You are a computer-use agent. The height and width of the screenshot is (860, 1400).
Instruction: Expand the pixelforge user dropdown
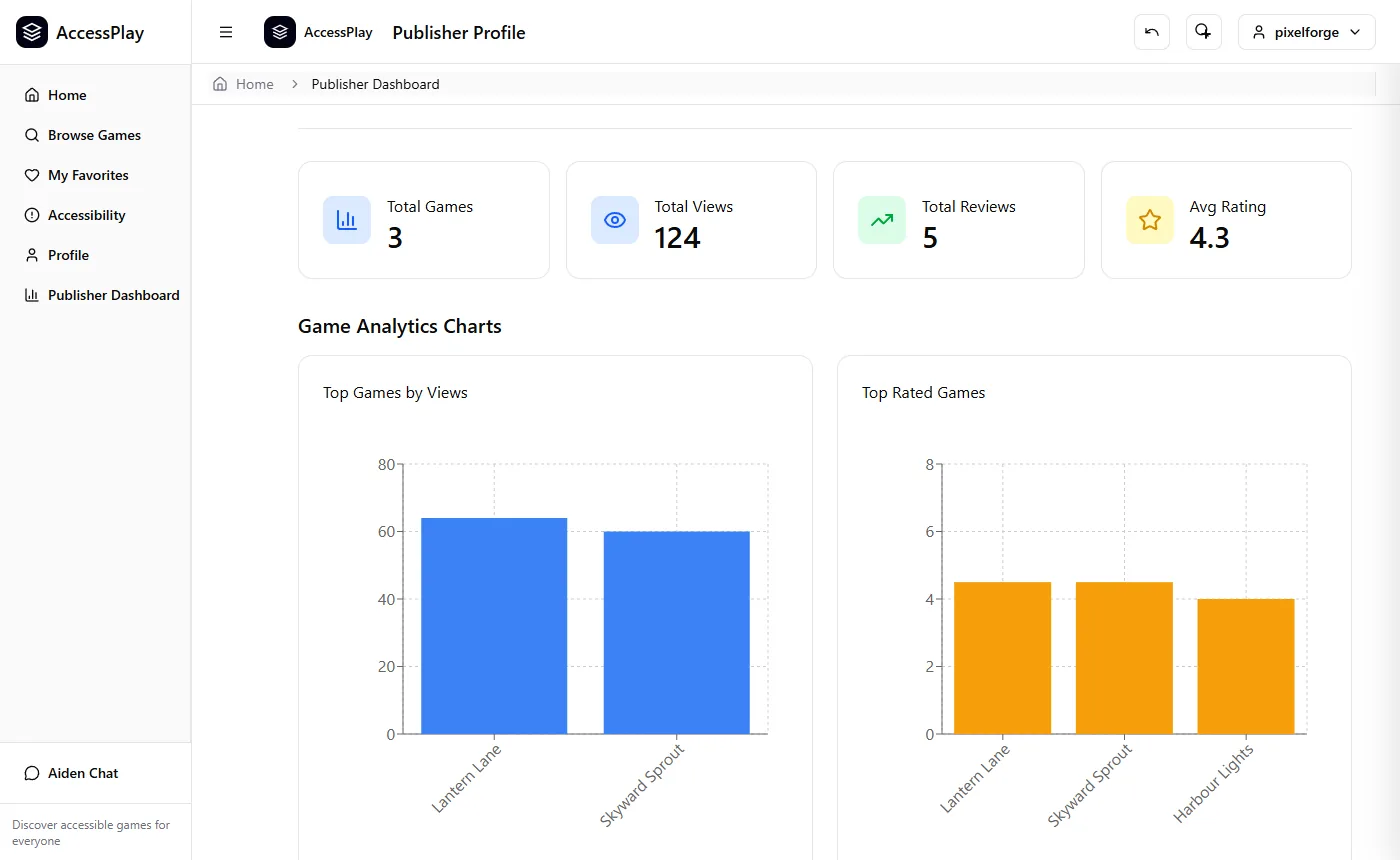click(1307, 32)
